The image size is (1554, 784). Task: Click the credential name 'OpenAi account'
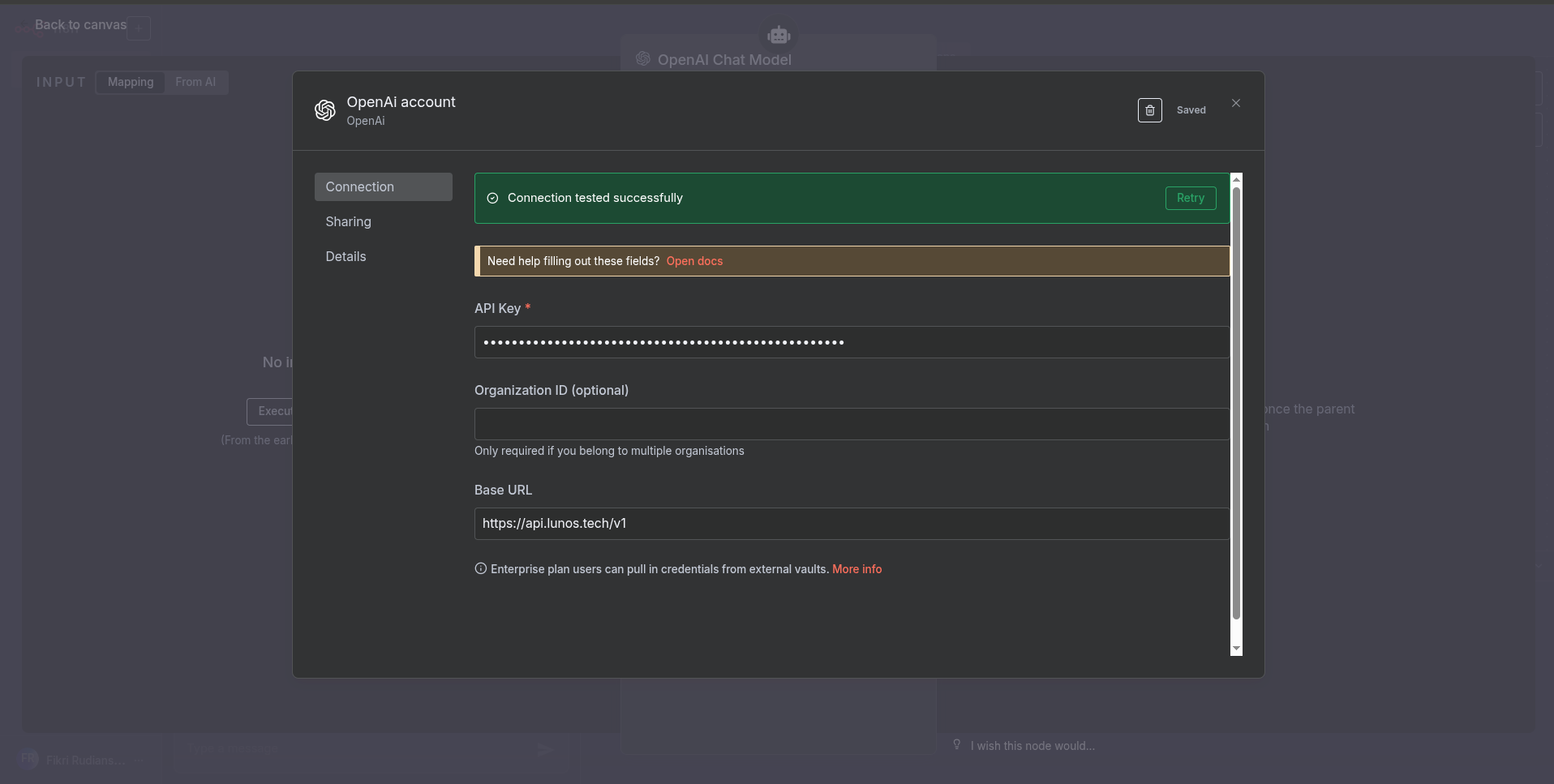[x=401, y=102]
